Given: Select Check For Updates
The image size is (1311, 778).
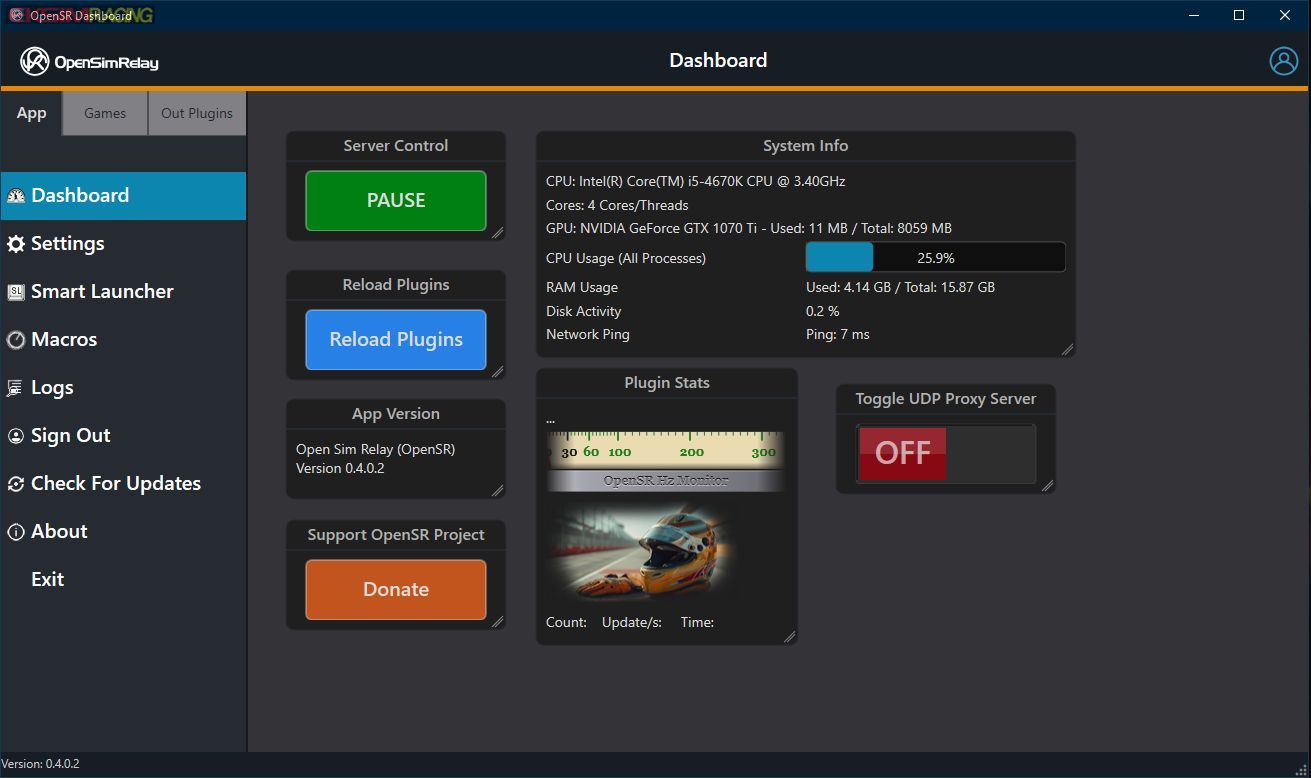Looking at the screenshot, I should coord(123,484).
